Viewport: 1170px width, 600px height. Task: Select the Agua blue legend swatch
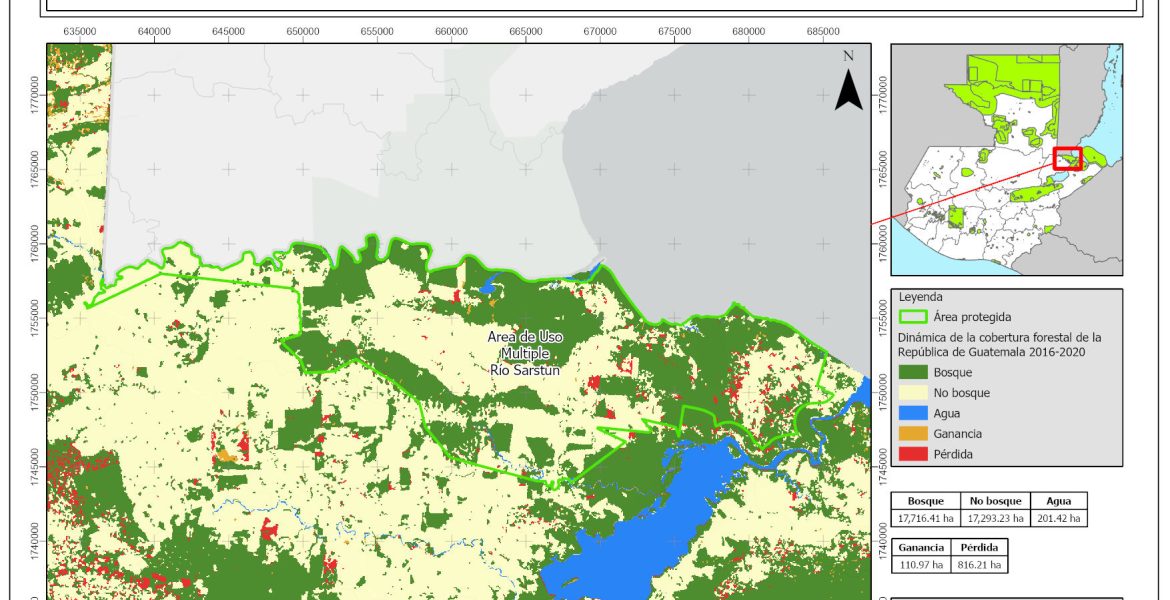[914, 413]
